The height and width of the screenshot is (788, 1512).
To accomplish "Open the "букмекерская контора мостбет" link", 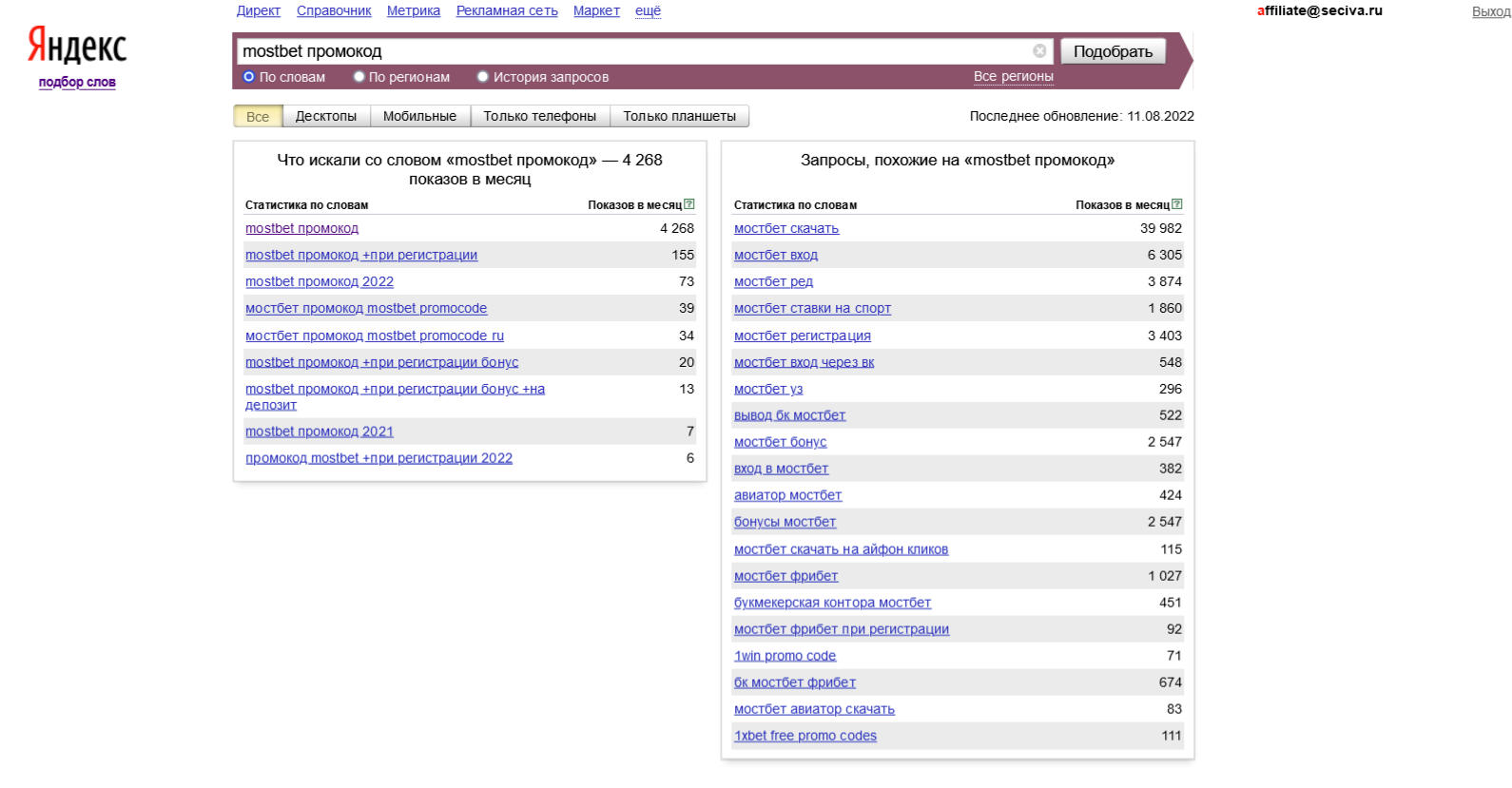I will [x=833, y=603].
